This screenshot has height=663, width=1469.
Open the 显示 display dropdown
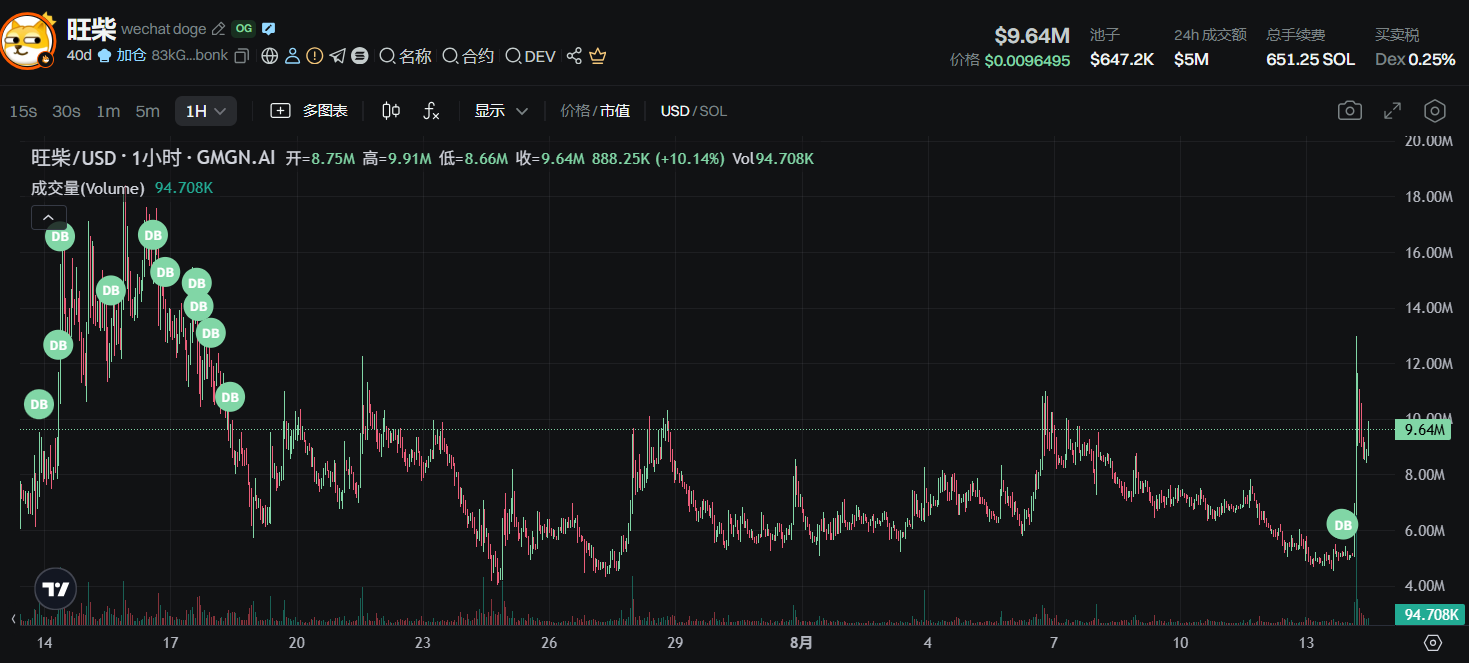coord(501,111)
